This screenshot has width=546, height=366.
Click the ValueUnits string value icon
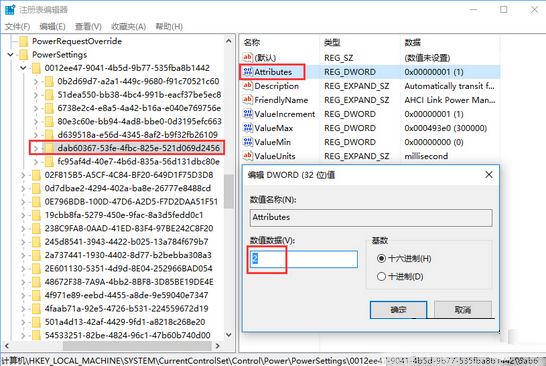click(x=248, y=156)
